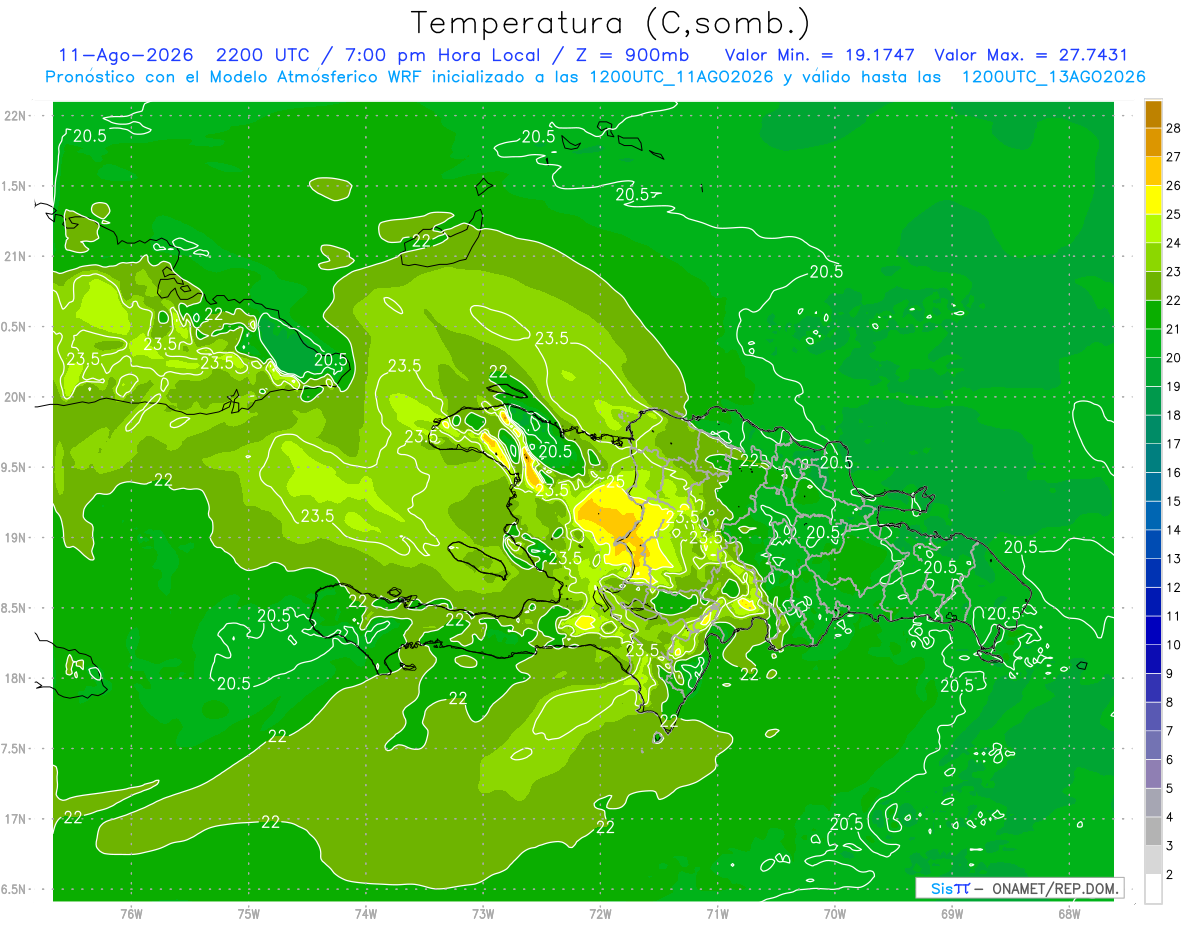Click the '2' label on the color scale
The height and width of the screenshot is (927, 1200).
[x=1170, y=875]
